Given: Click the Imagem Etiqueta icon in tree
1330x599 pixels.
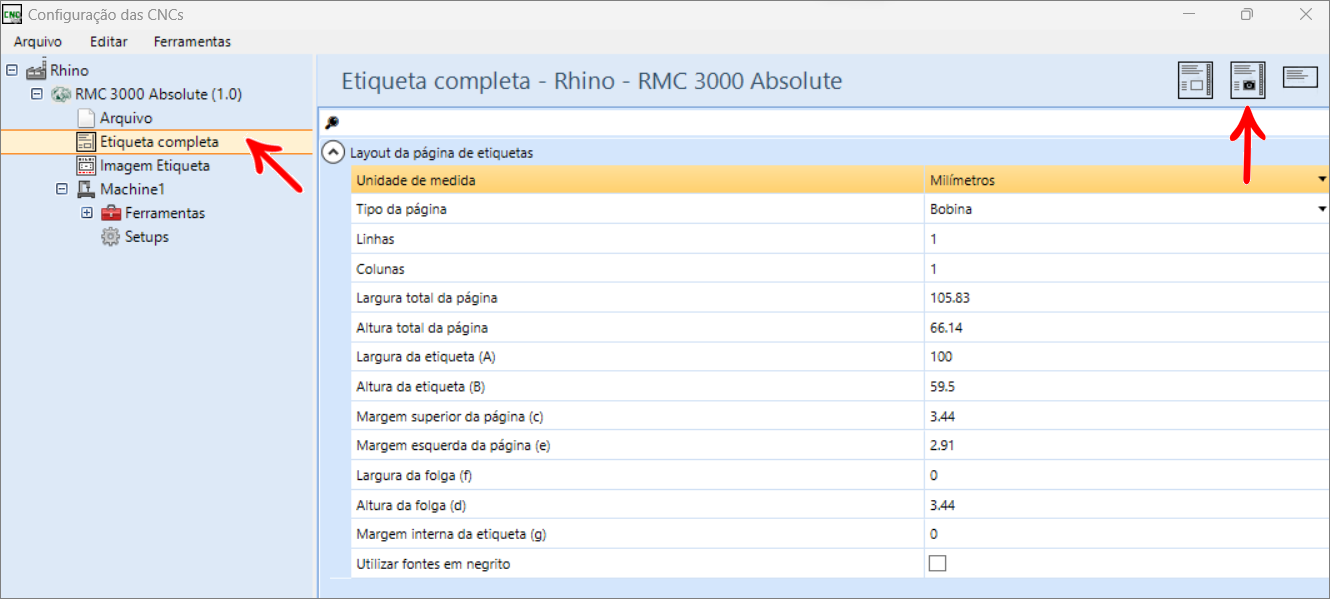Looking at the screenshot, I should point(86,166).
